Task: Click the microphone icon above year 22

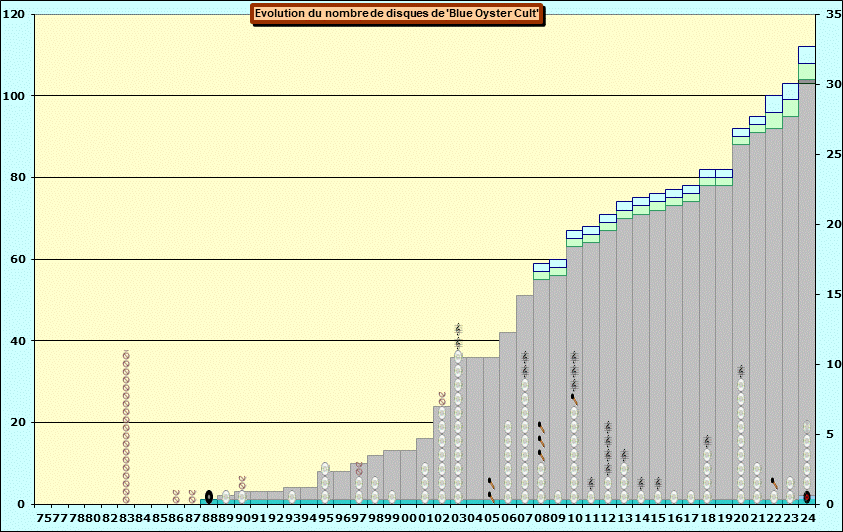Action: [x=774, y=483]
